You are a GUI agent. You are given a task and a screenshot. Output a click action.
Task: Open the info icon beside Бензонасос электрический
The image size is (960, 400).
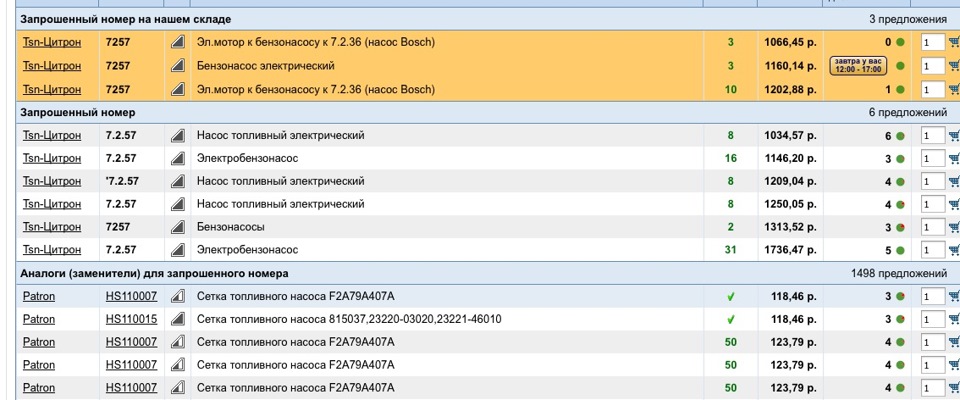pyautogui.click(x=177, y=66)
